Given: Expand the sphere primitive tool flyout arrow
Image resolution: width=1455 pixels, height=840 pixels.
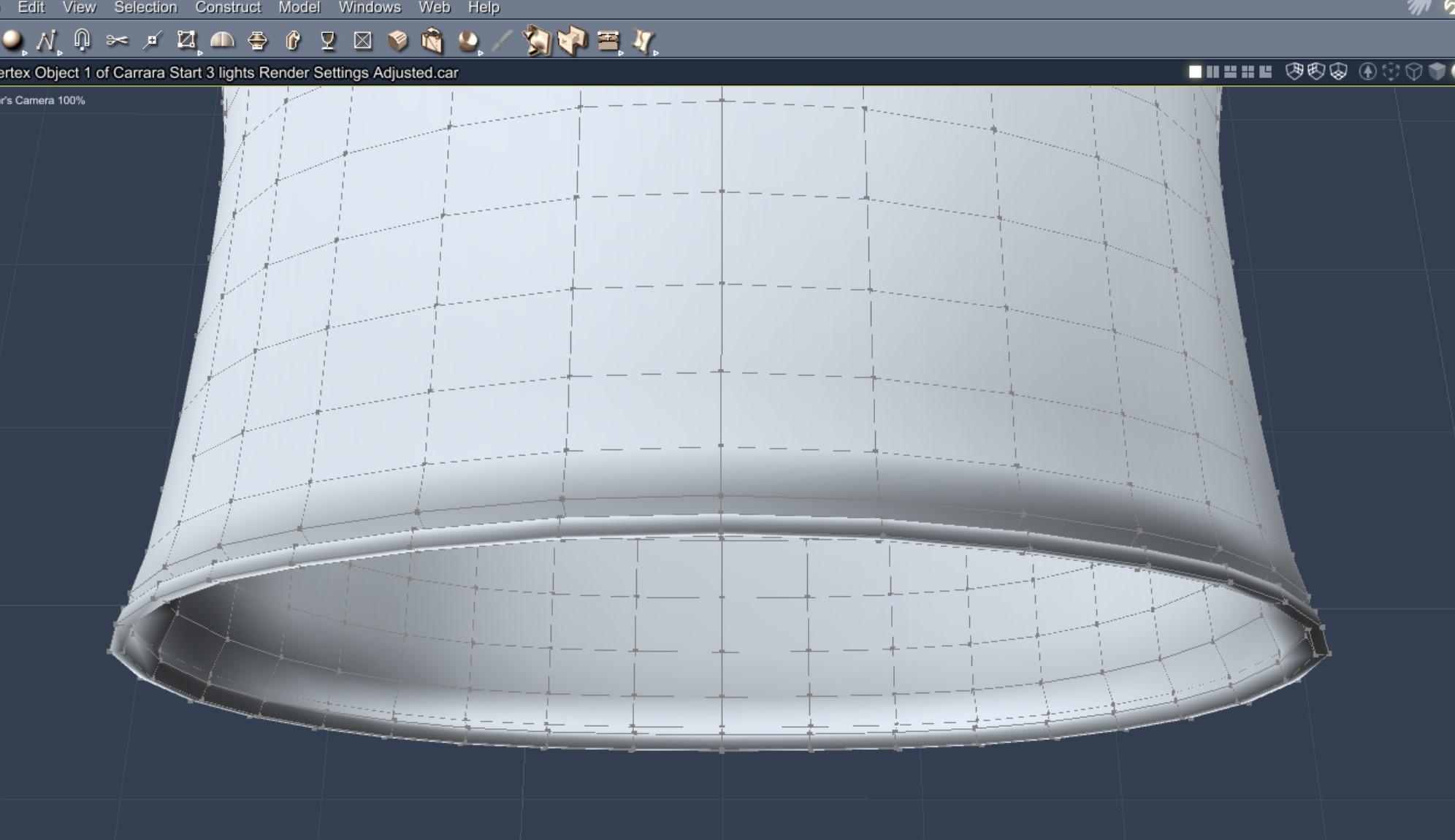Looking at the screenshot, I should (25, 53).
